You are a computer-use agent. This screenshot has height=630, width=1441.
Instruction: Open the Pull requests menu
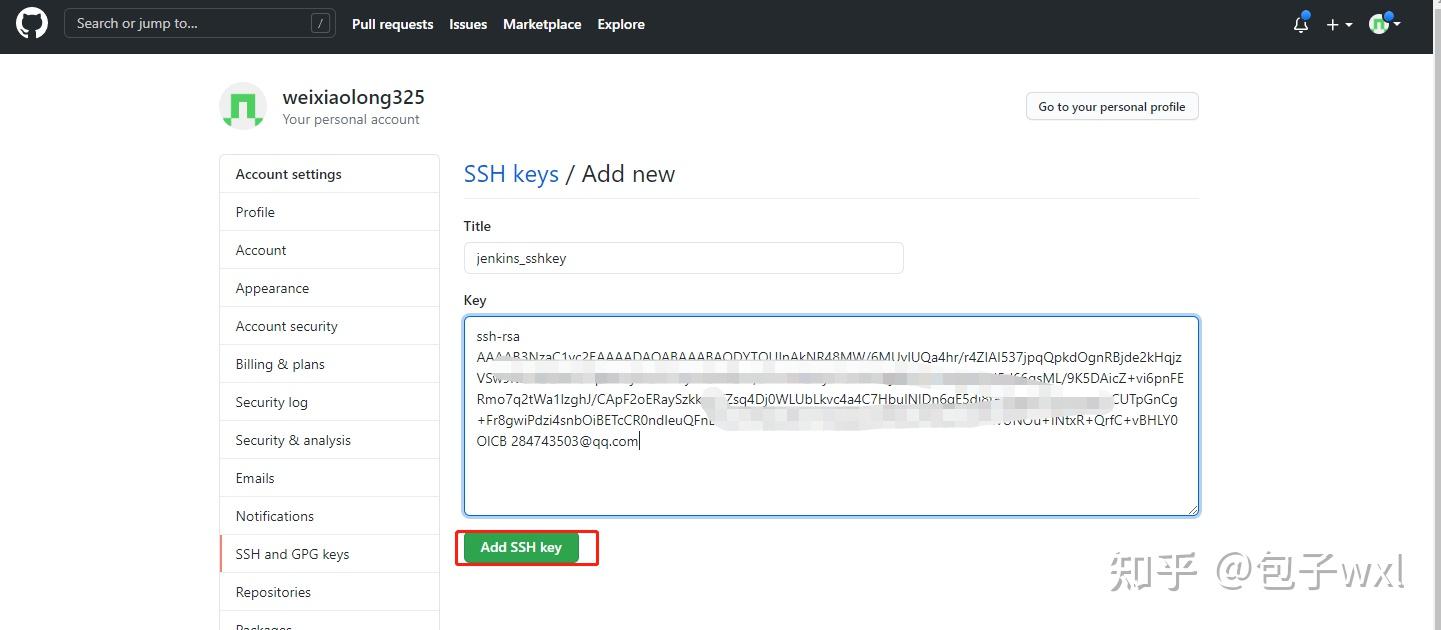[x=392, y=24]
